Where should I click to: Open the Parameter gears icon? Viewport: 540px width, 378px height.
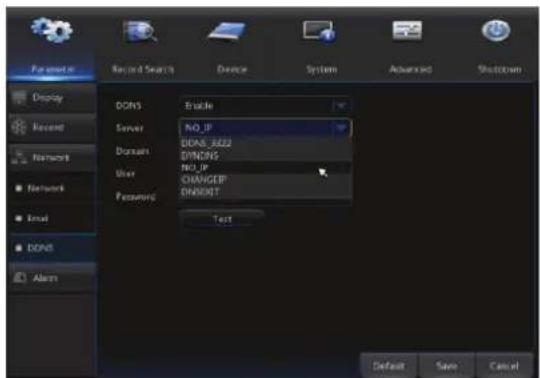[x=52, y=30]
